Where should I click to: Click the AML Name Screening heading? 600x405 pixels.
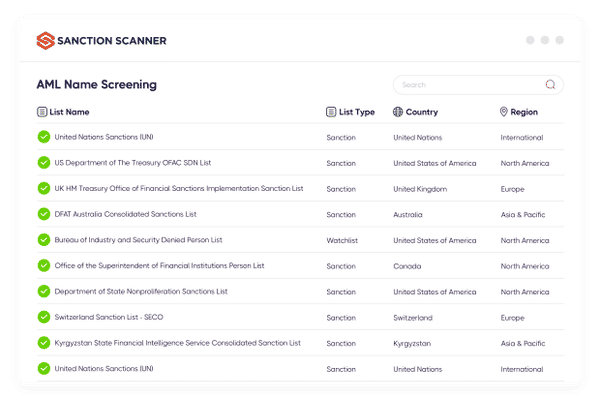click(x=97, y=84)
